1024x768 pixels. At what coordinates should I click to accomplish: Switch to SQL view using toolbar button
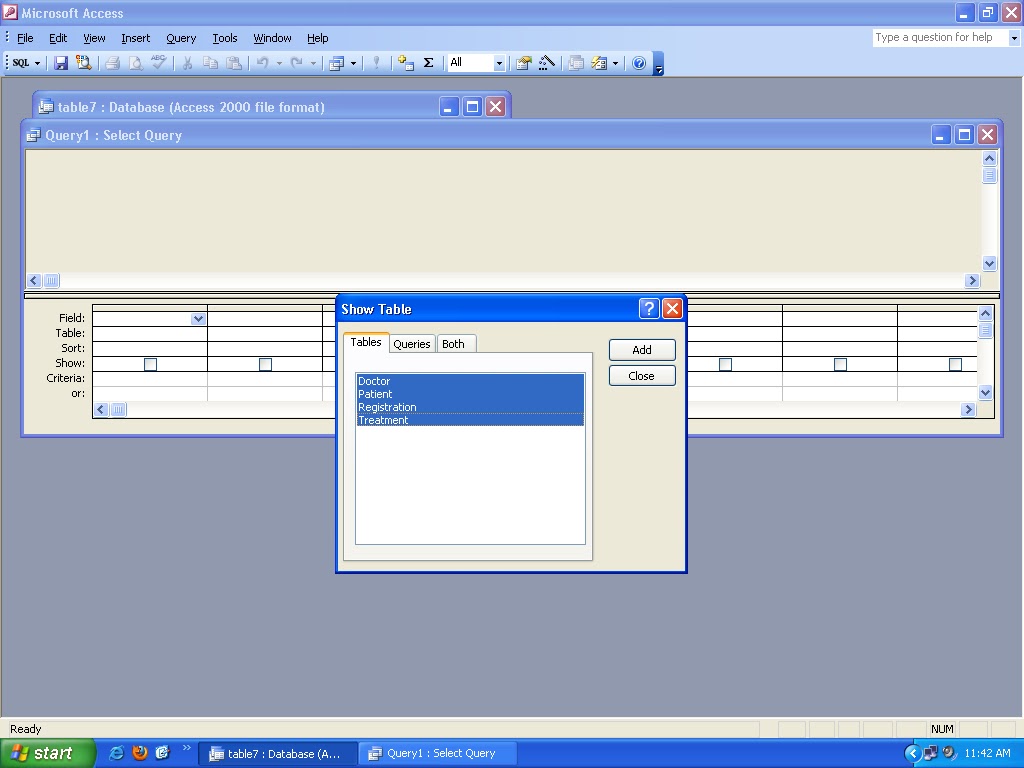[x=20, y=63]
